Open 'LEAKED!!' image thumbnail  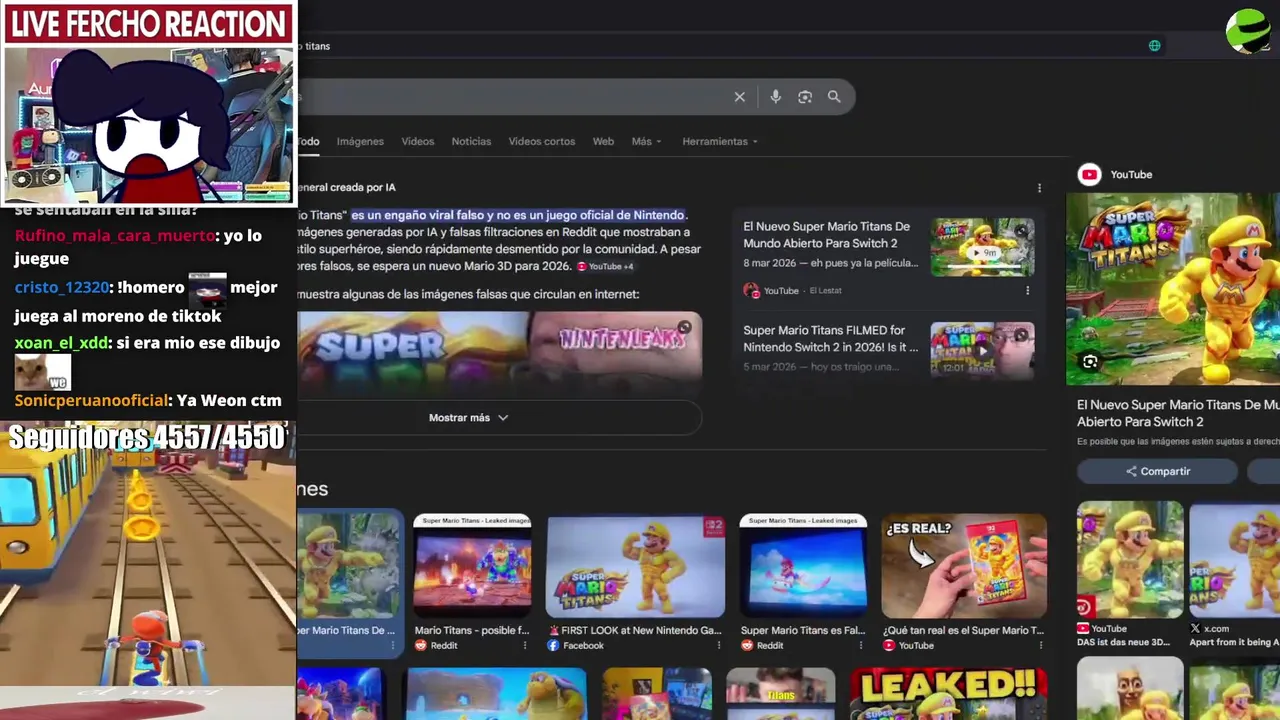pyautogui.click(x=948, y=694)
